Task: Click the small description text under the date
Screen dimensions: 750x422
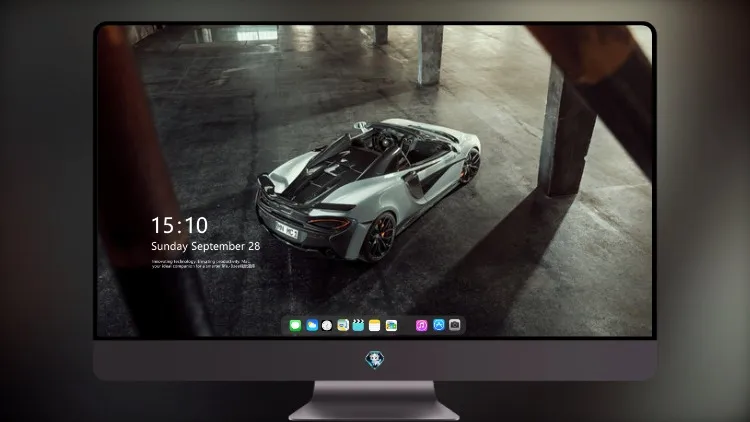Action: click(203, 264)
